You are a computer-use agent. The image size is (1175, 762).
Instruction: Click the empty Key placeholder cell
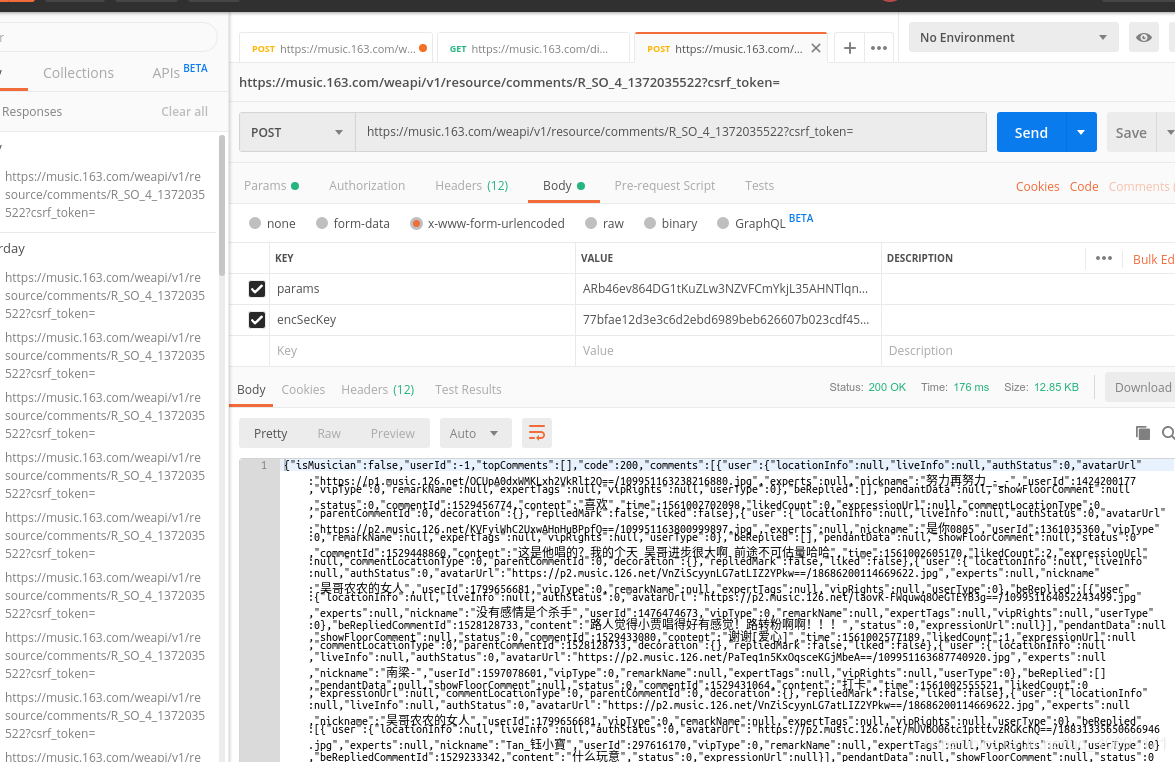(x=422, y=351)
